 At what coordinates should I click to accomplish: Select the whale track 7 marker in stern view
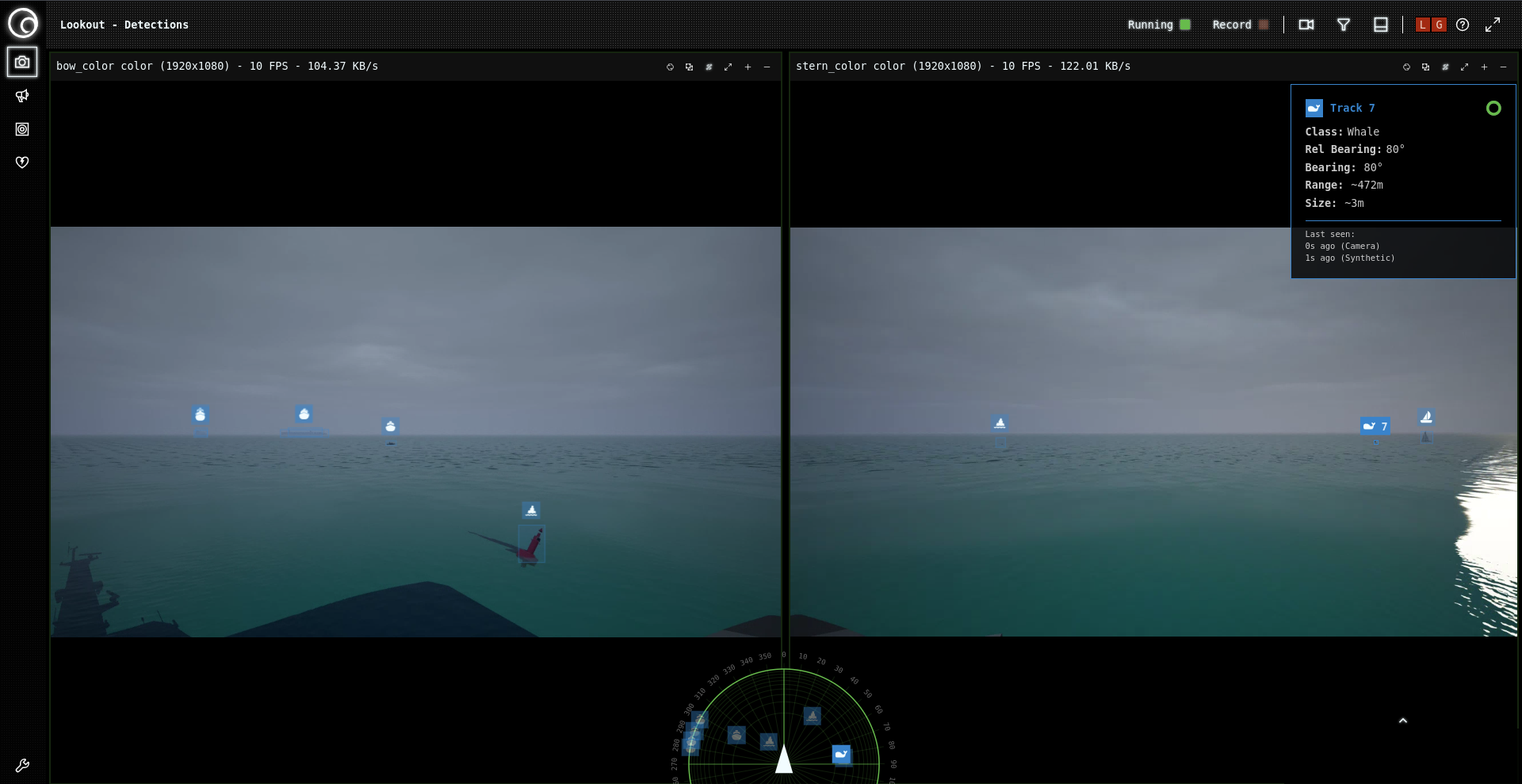1375,426
